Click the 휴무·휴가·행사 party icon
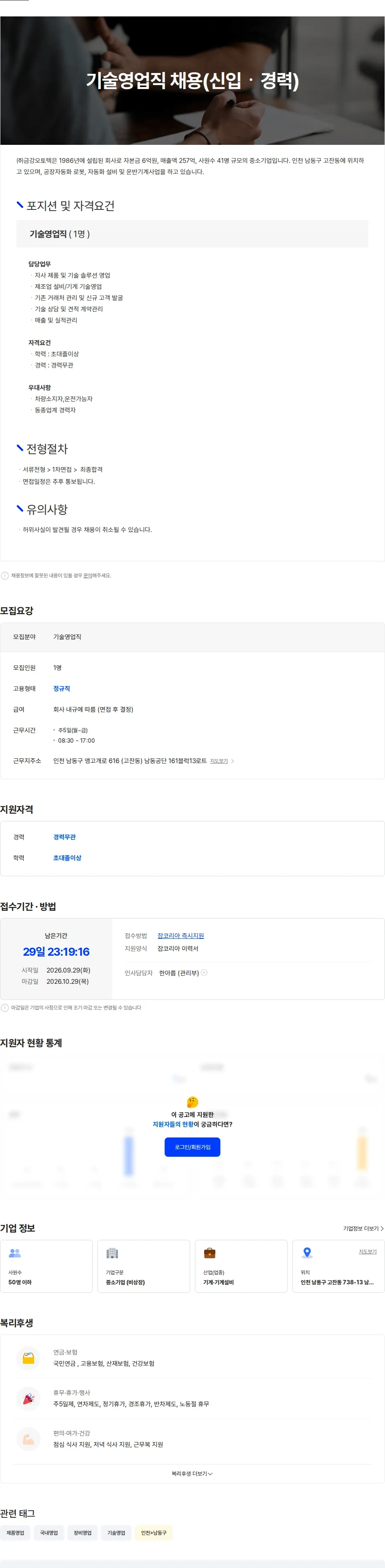The width and height of the screenshot is (385, 1568). 28,1398
